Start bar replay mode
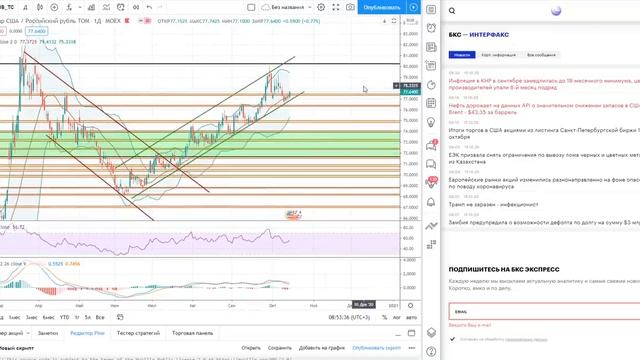Viewport: 640px width, 360px height. (x=136, y=7)
